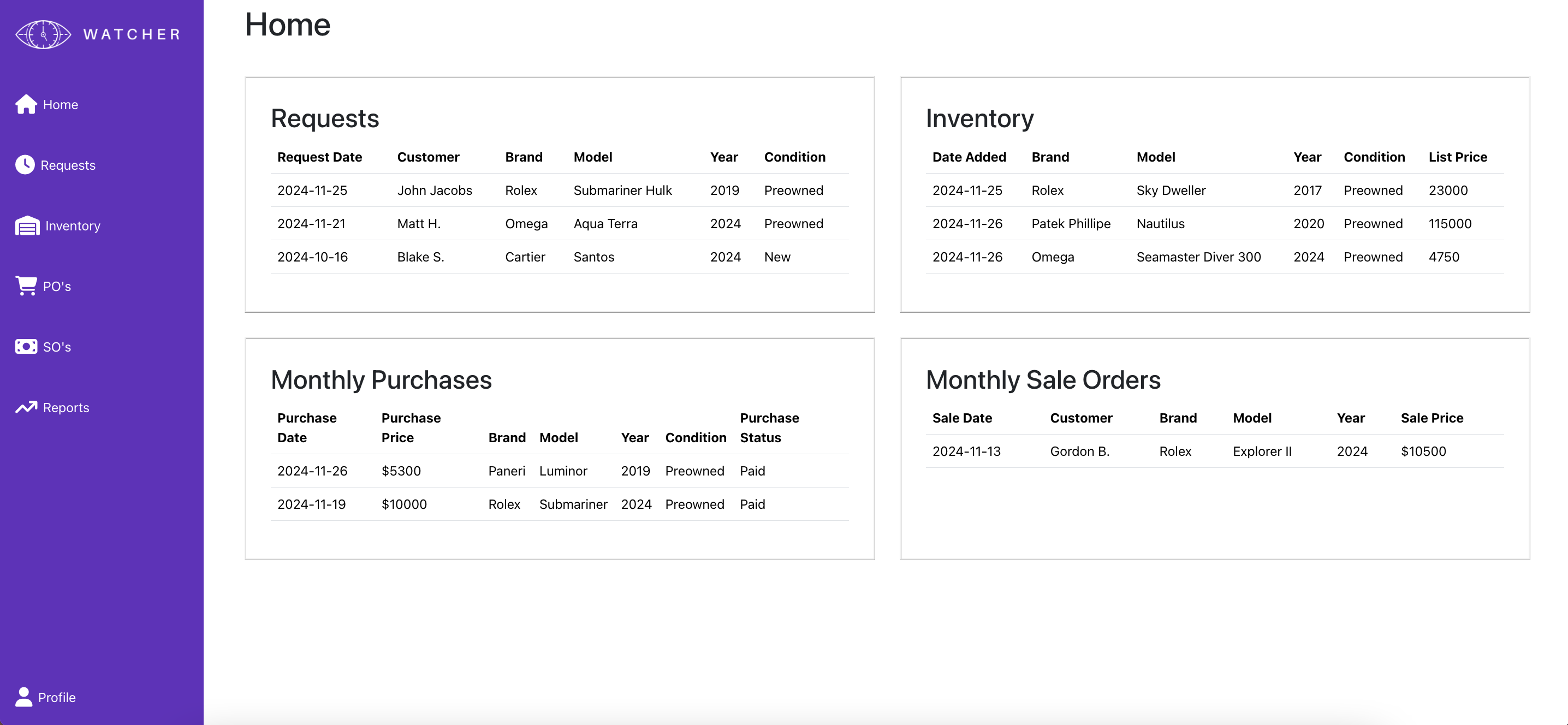Select the Paneri brand cell

coord(507,471)
